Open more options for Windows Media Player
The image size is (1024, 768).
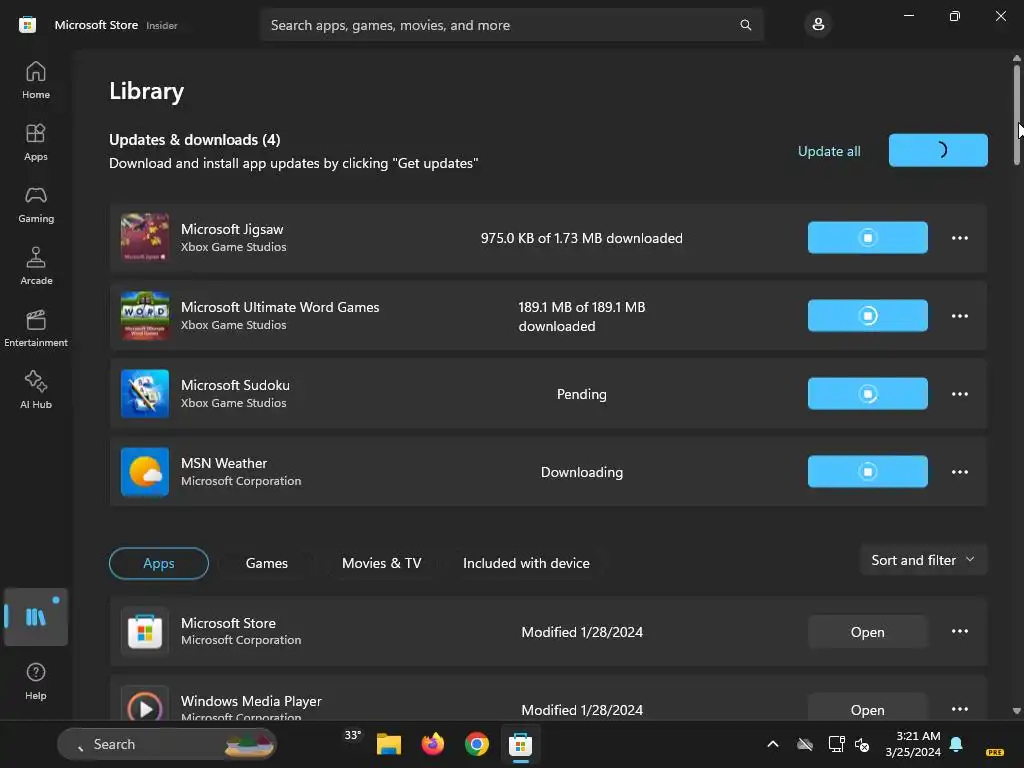[959, 709]
